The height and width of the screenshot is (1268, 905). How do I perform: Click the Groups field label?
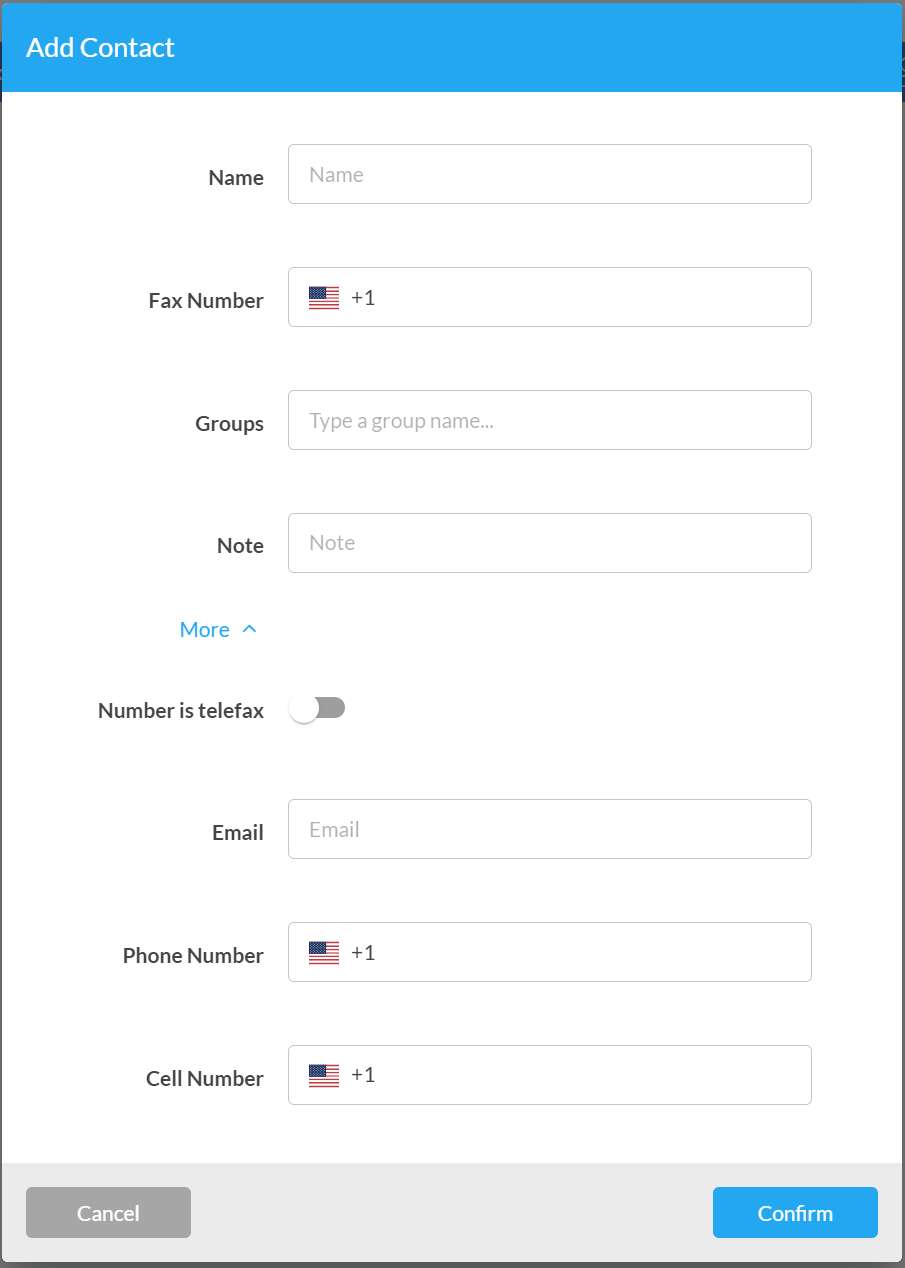[229, 424]
